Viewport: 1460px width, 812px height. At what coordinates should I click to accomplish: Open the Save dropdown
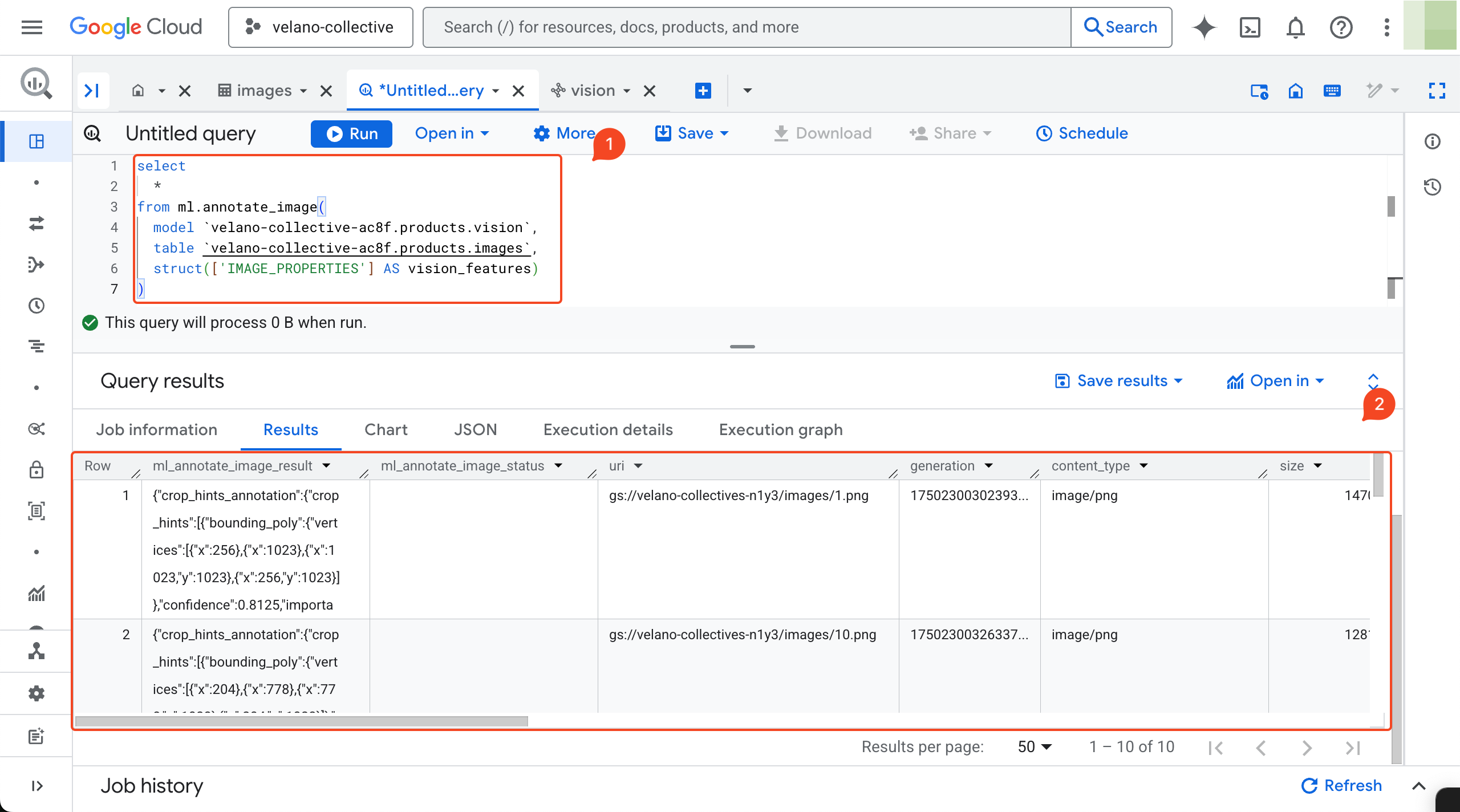(x=692, y=133)
